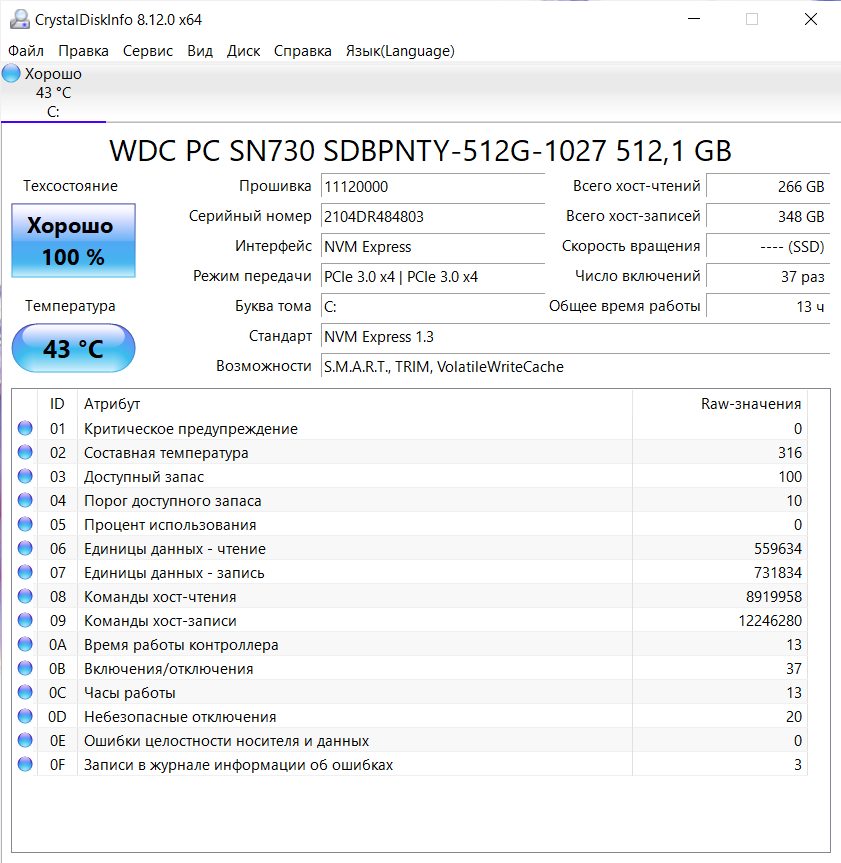Select the Порог доступного запаса attribute row

[x=410, y=500]
